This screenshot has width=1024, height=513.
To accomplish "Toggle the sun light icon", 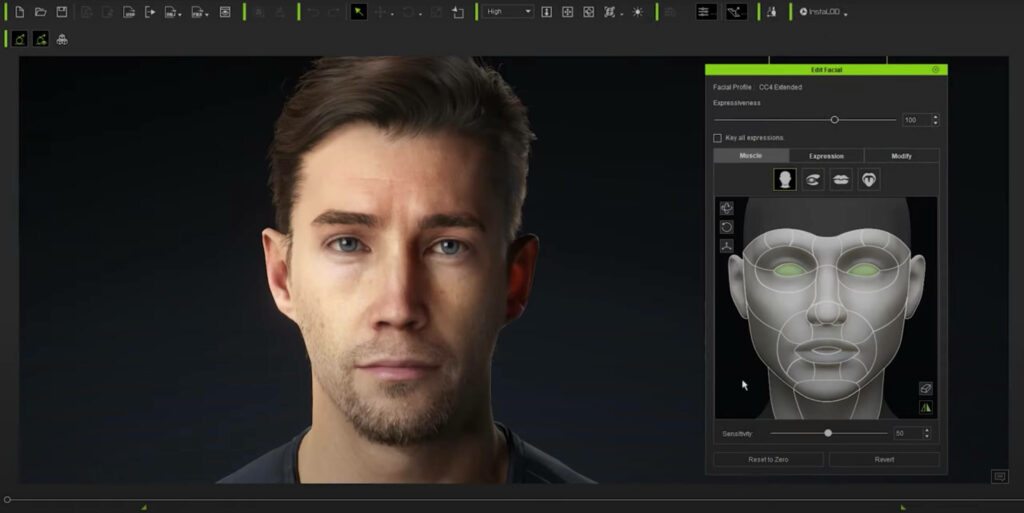I will pos(638,12).
